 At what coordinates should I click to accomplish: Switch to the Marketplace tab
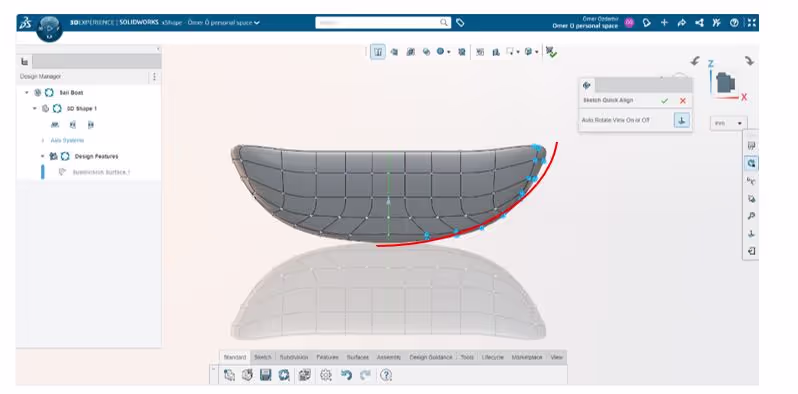(527, 357)
